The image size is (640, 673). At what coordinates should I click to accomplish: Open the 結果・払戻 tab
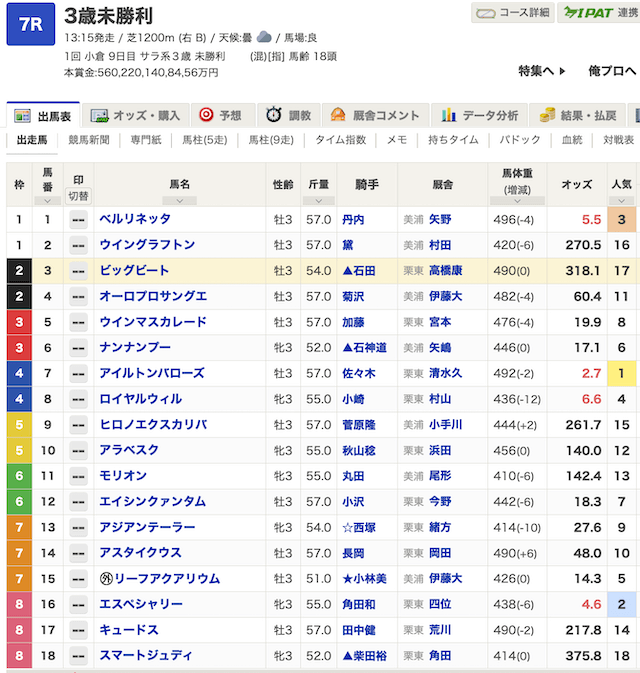578,116
